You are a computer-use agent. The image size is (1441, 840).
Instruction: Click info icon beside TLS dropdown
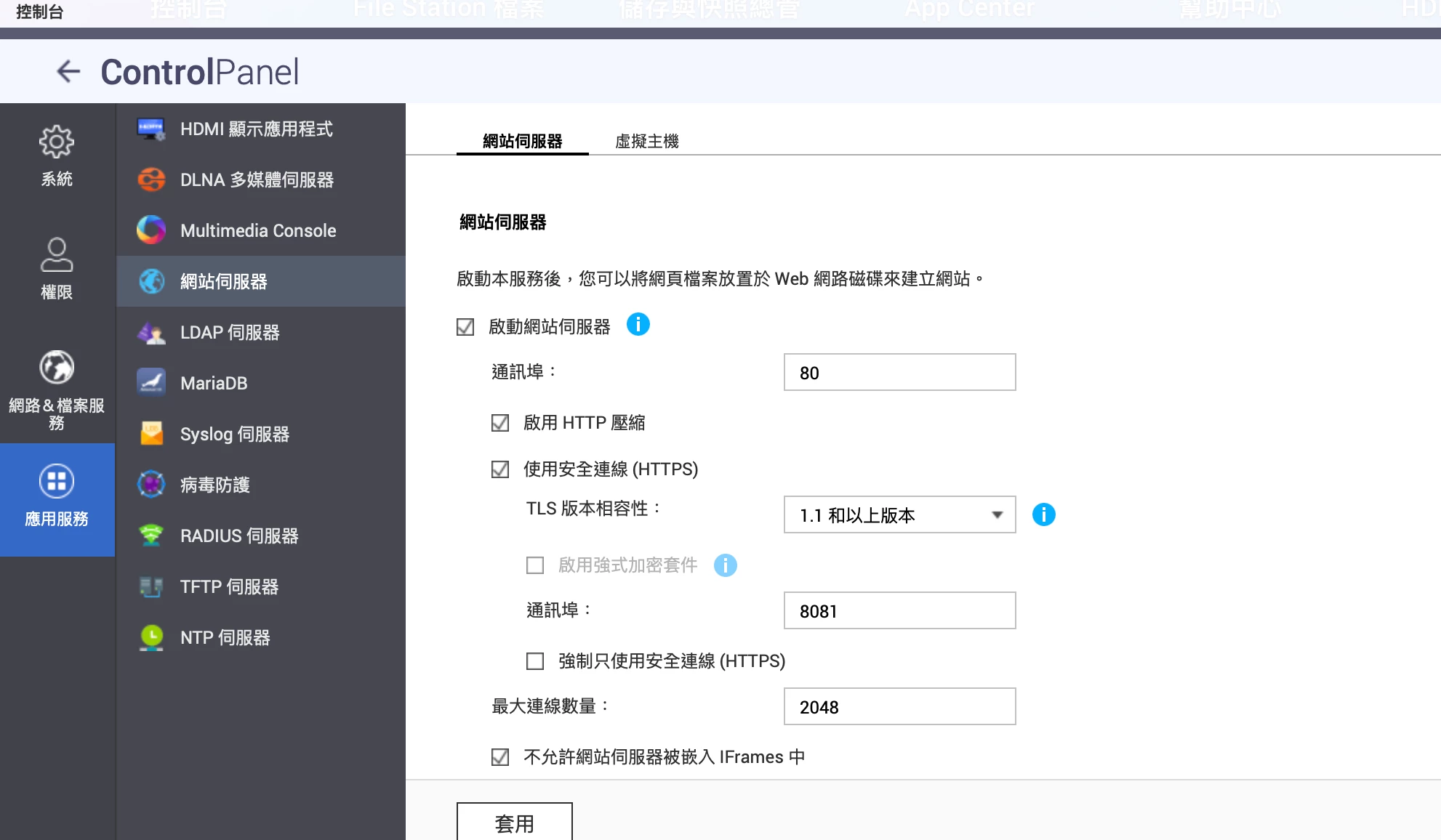(x=1043, y=514)
